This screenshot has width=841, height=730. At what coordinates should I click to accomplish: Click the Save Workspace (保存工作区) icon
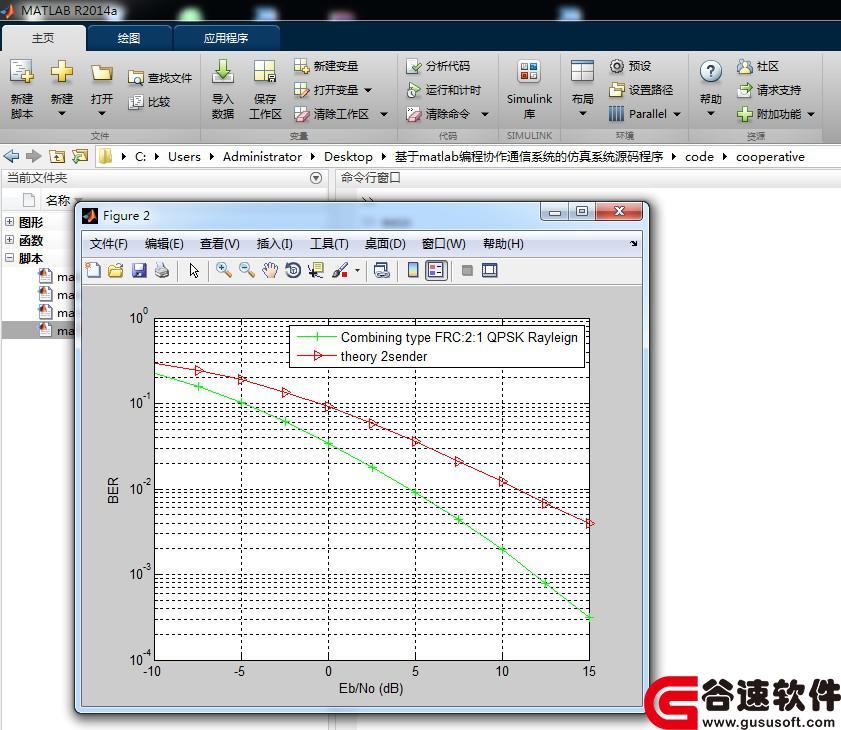pyautogui.click(x=265, y=71)
